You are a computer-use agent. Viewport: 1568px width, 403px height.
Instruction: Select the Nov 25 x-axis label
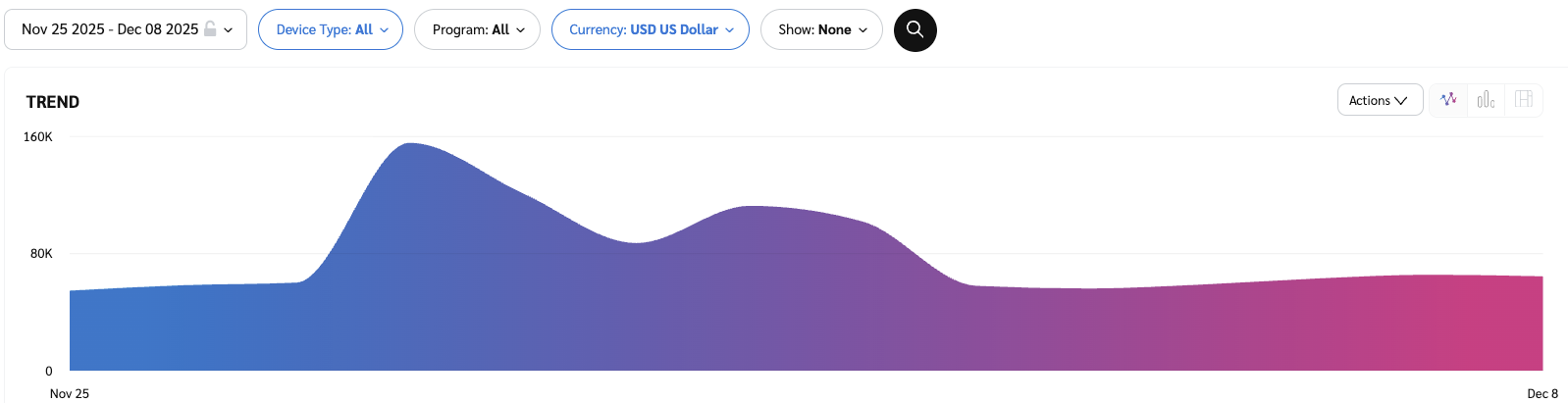pos(70,393)
